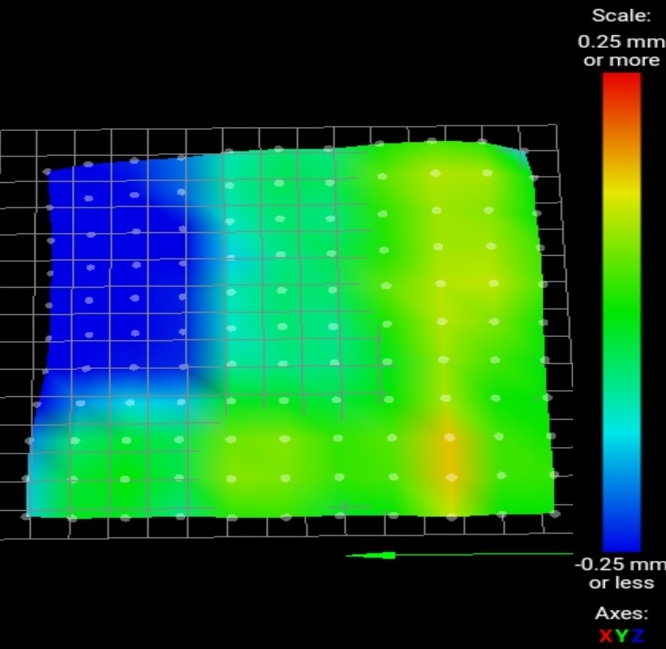Click the red X axis letter

pos(605,636)
